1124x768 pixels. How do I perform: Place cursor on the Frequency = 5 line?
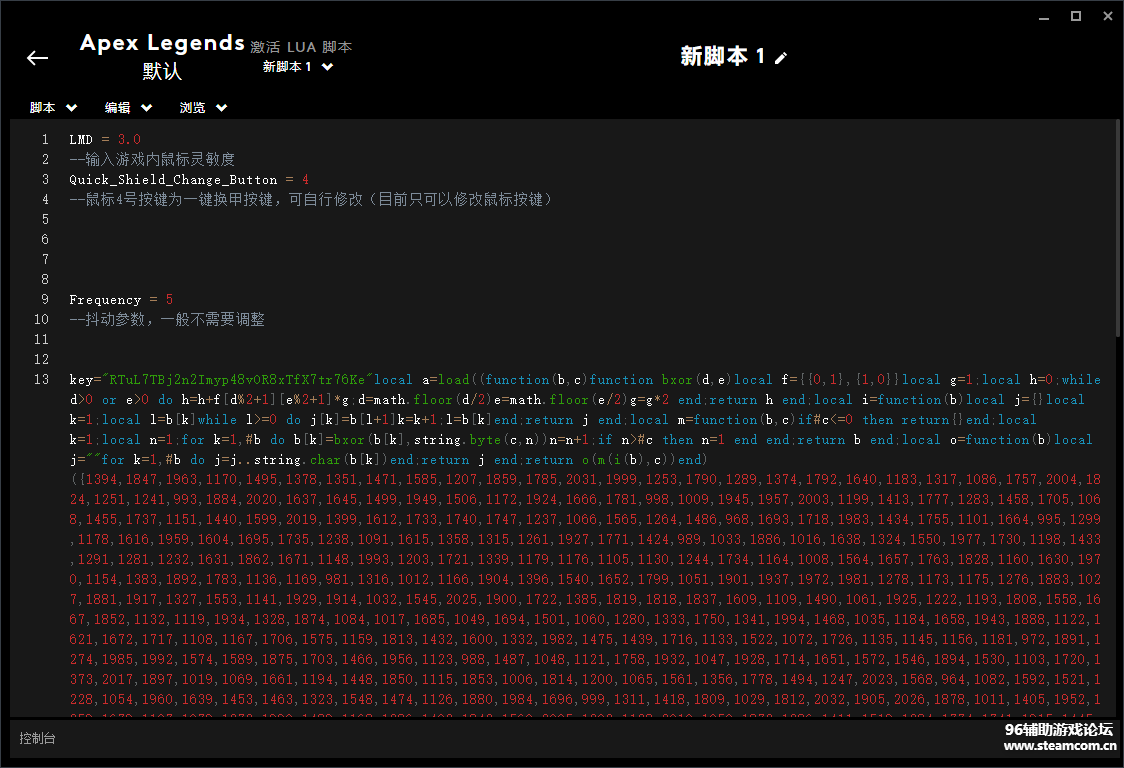point(121,299)
